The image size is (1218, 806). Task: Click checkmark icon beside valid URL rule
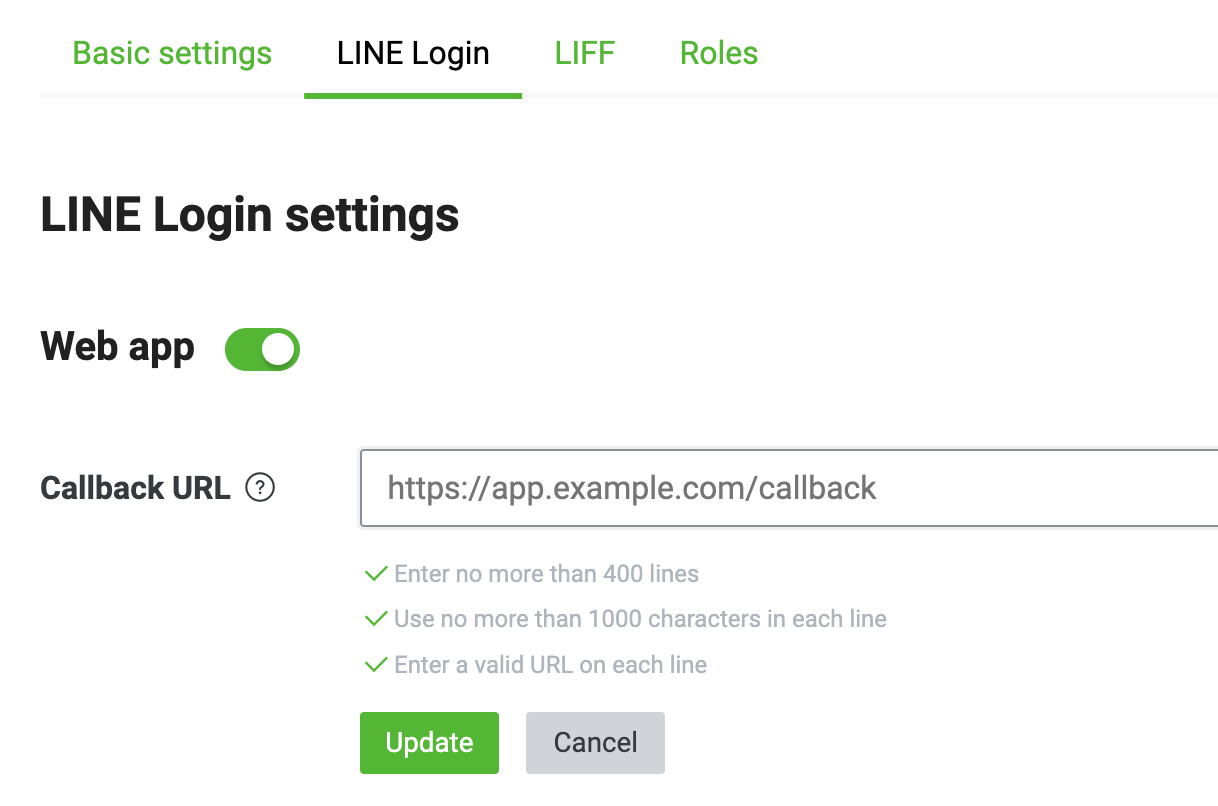coord(376,664)
